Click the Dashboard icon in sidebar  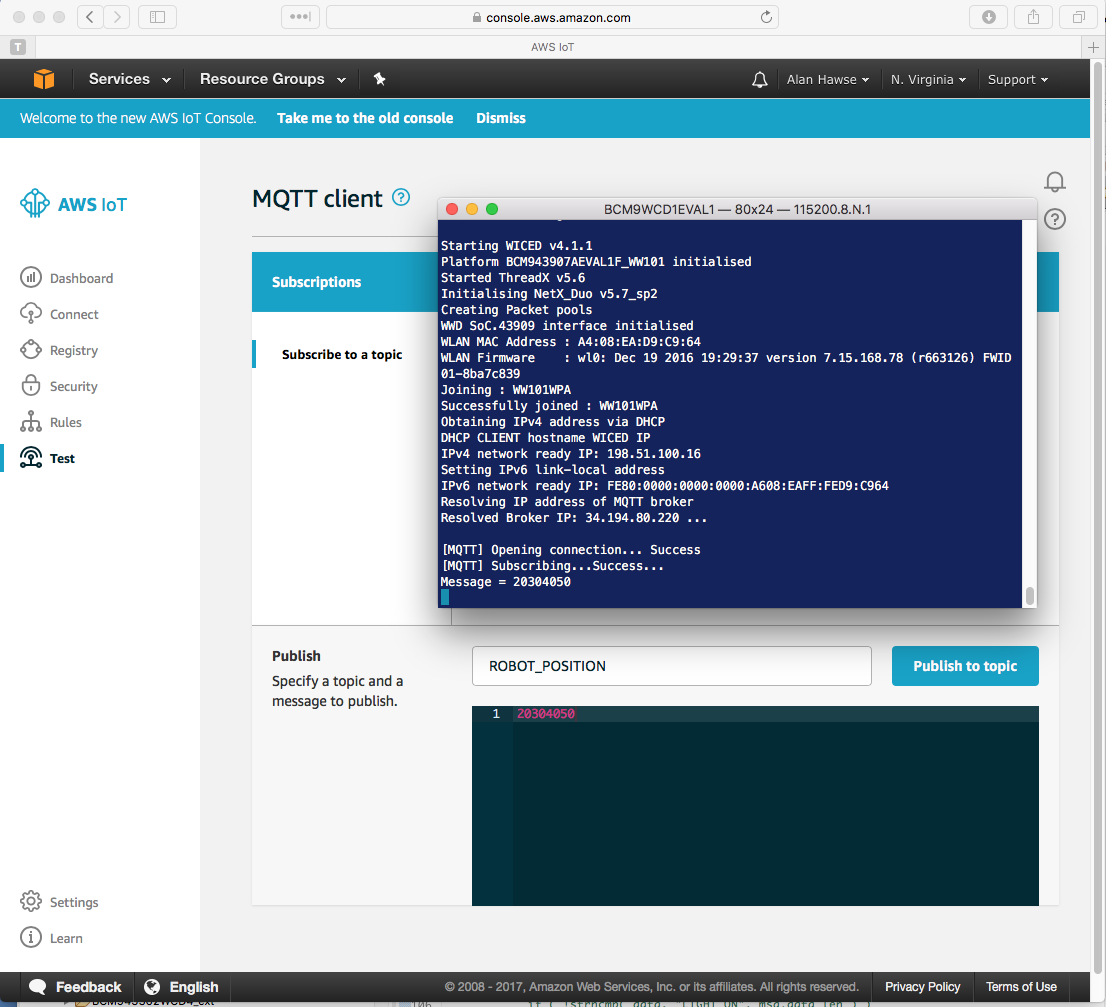point(31,277)
